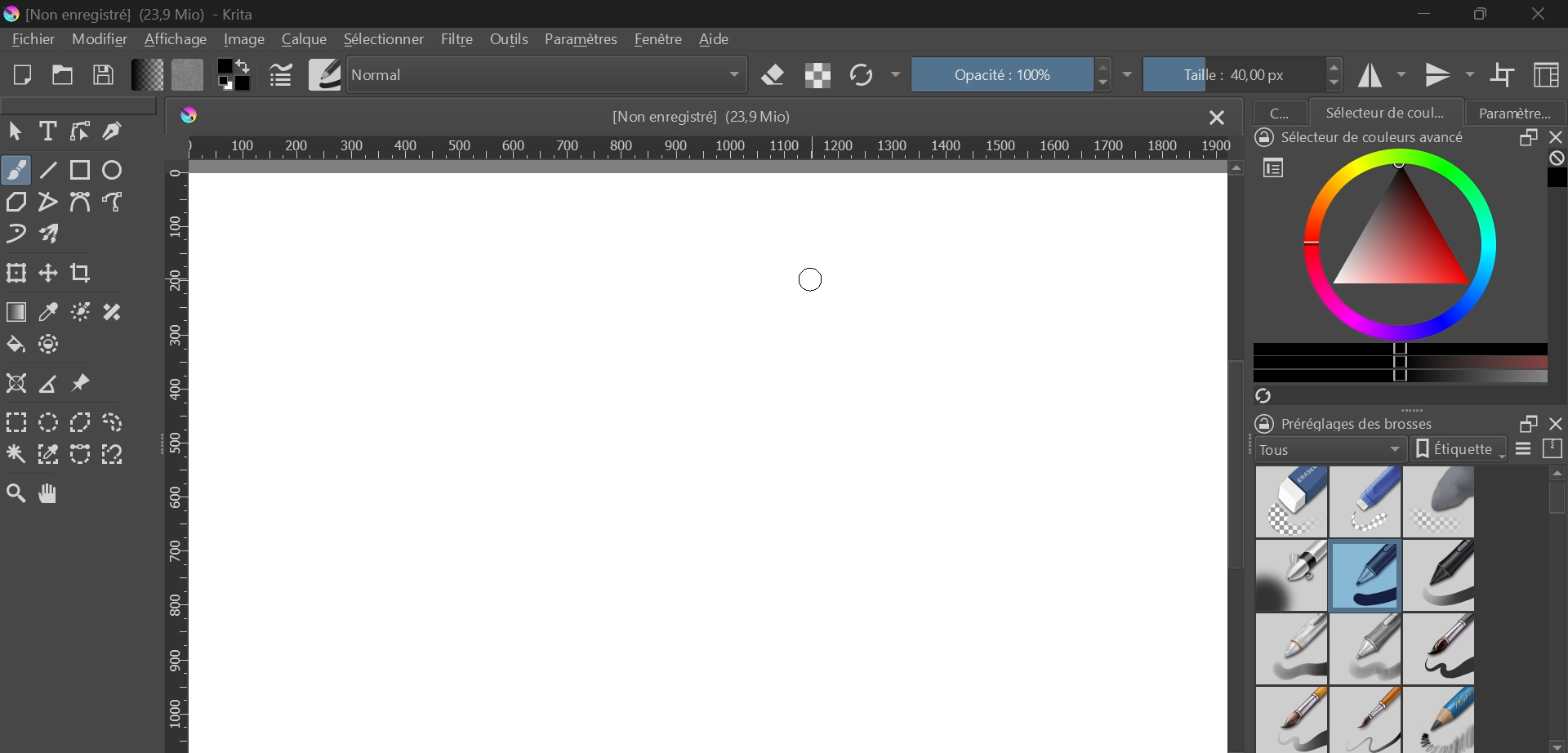
Task: Switch to the Sélecteur de couleurs tab
Action: (x=1385, y=113)
